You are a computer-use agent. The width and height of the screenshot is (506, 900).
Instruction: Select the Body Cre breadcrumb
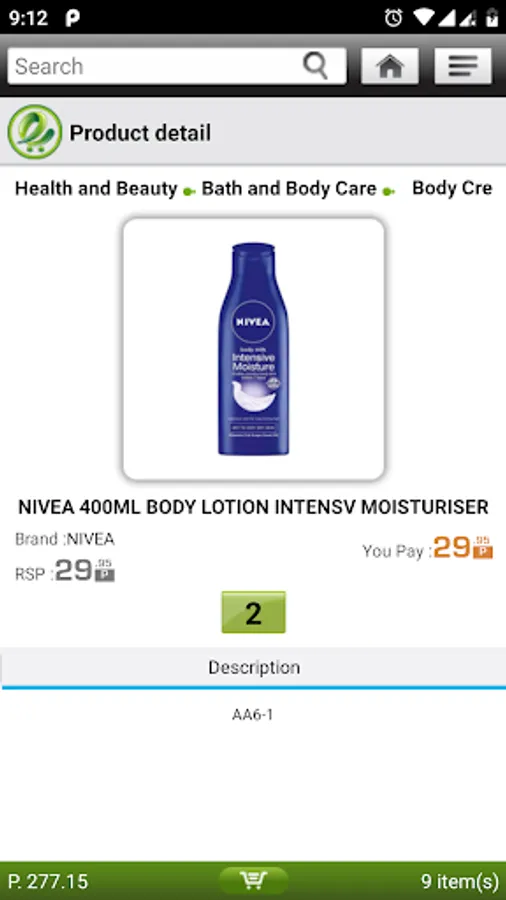click(452, 188)
